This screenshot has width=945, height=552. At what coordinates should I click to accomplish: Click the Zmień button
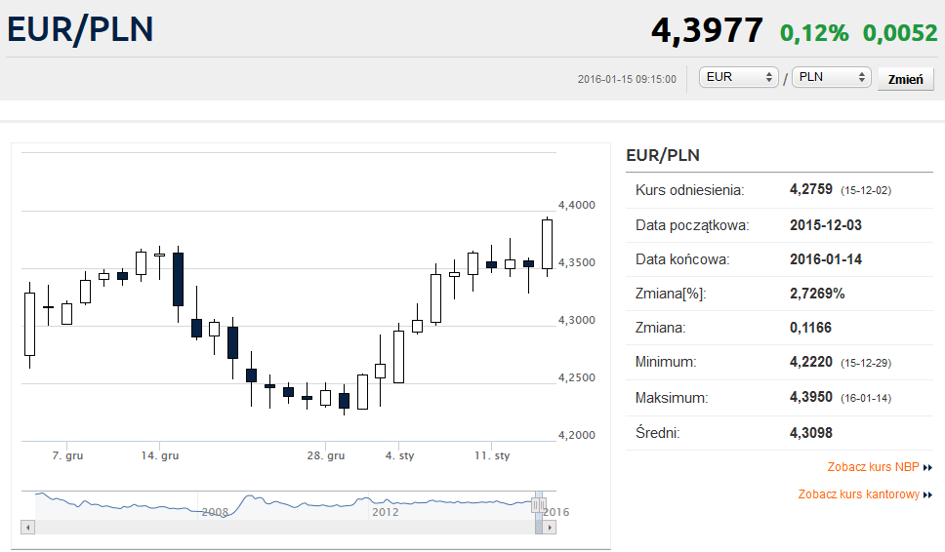905,79
